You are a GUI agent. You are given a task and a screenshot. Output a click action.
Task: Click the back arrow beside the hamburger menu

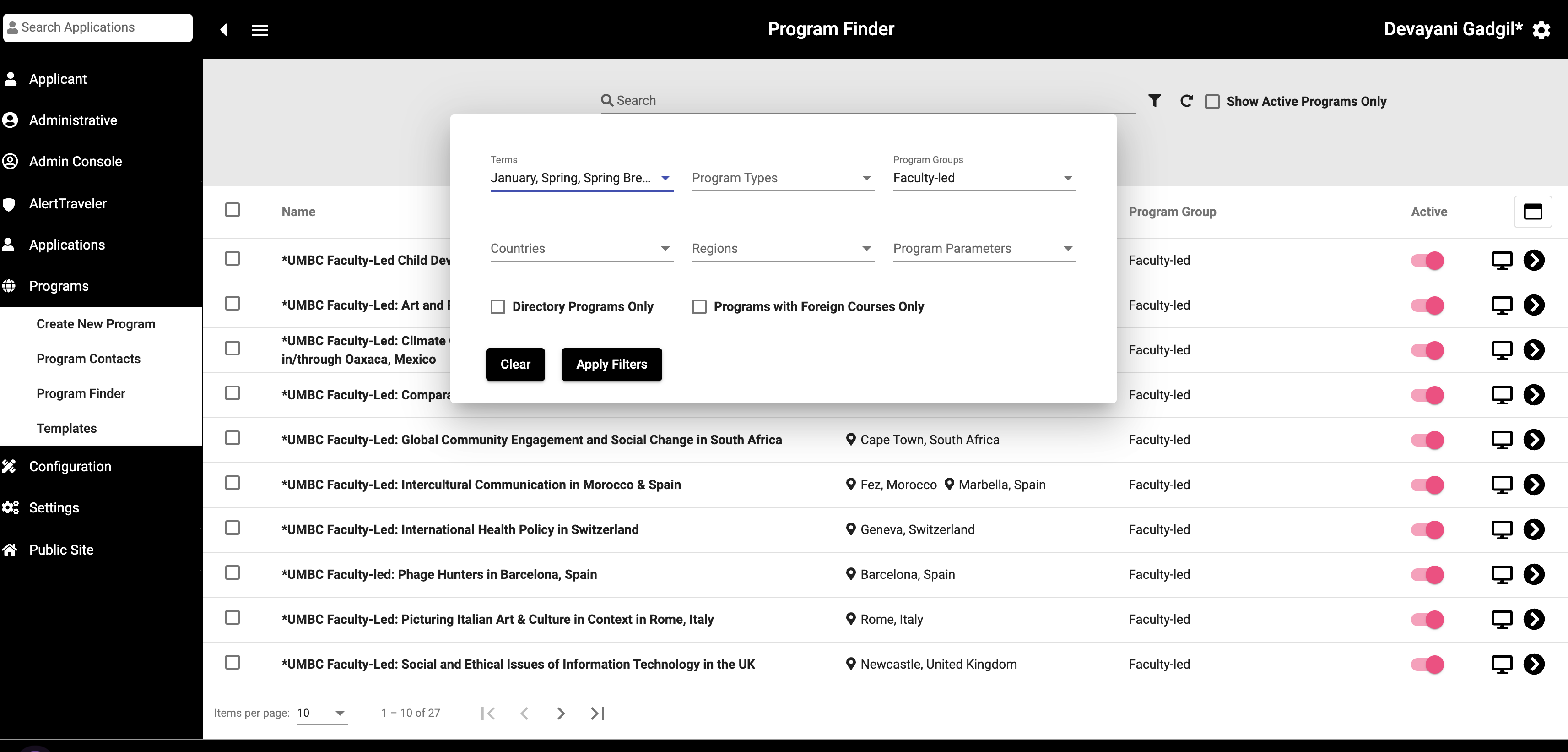click(x=224, y=30)
